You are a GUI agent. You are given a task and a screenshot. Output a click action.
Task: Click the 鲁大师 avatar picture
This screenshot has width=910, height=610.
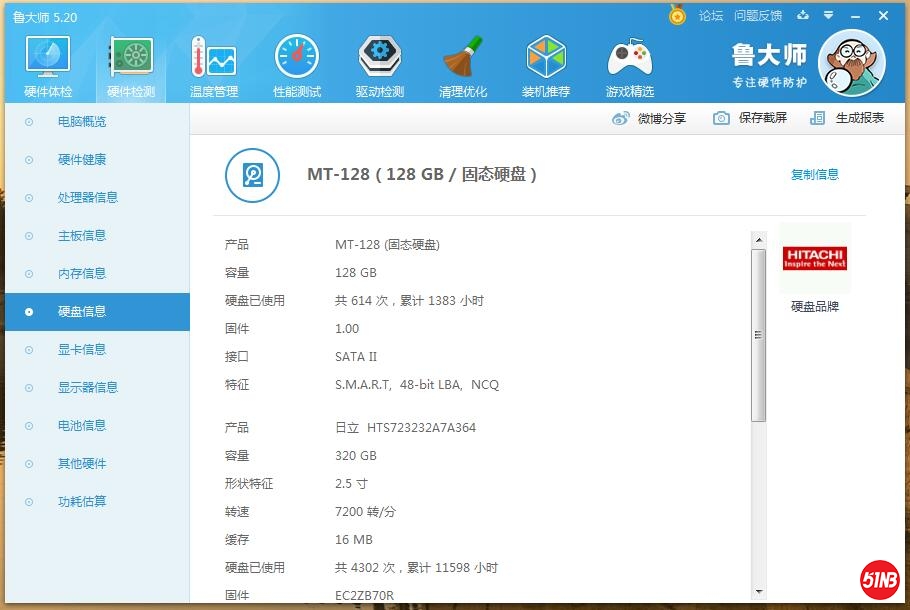pos(851,62)
